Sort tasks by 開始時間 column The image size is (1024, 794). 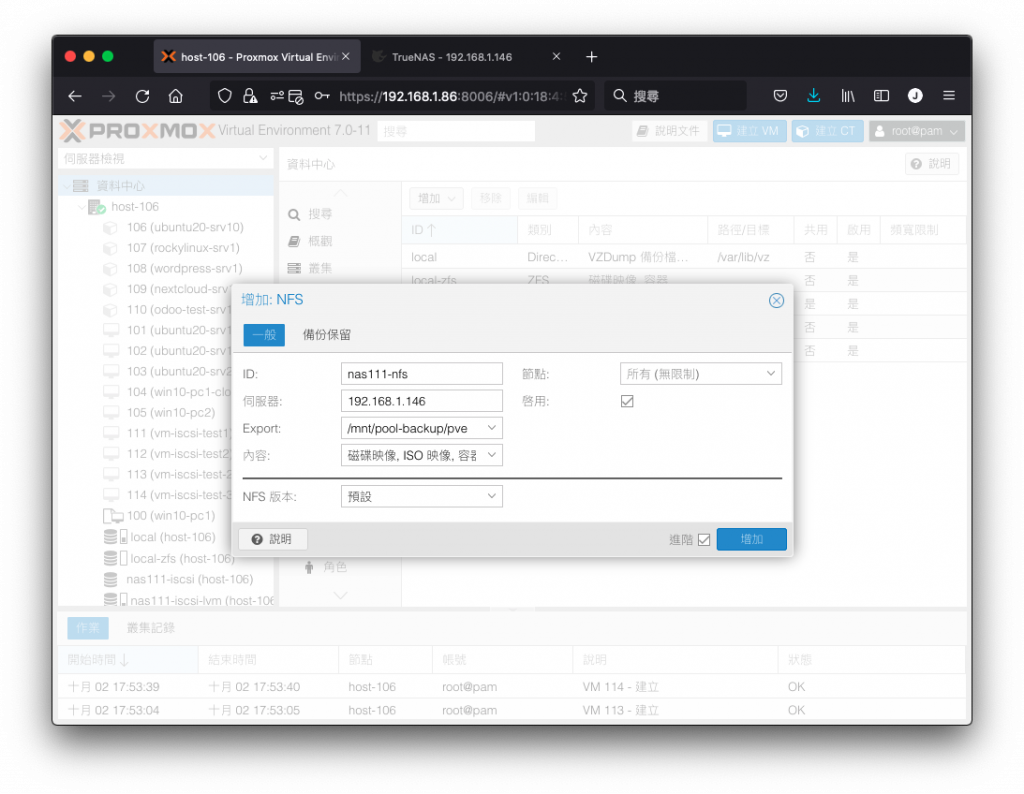(128, 659)
